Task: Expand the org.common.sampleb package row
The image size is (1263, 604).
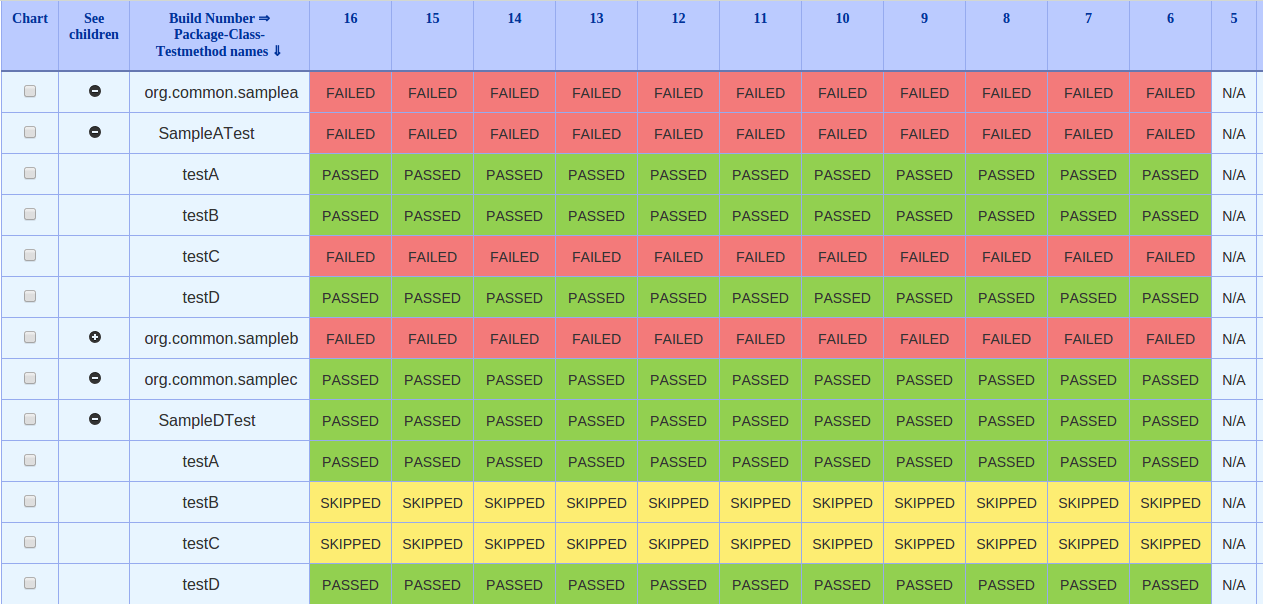Action: [94, 337]
